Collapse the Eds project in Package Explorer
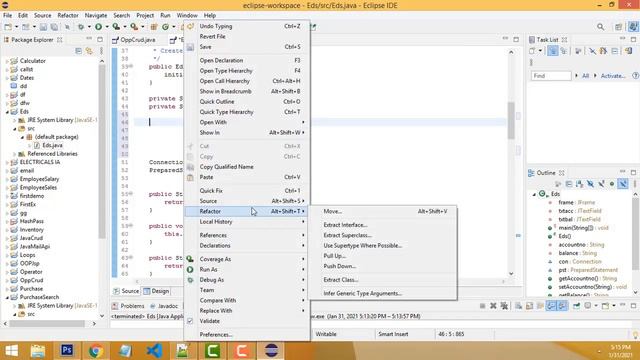This screenshot has width=640, height=360. 7,111
